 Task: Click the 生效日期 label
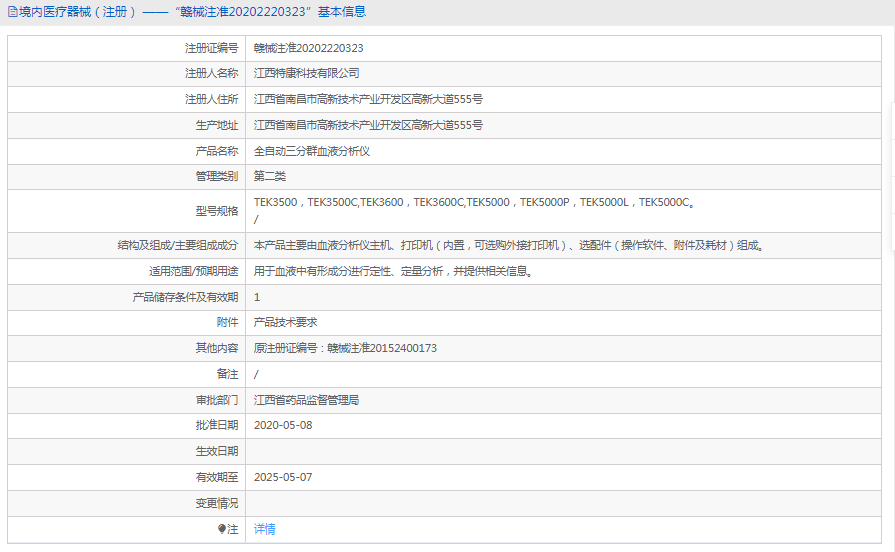(217, 451)
